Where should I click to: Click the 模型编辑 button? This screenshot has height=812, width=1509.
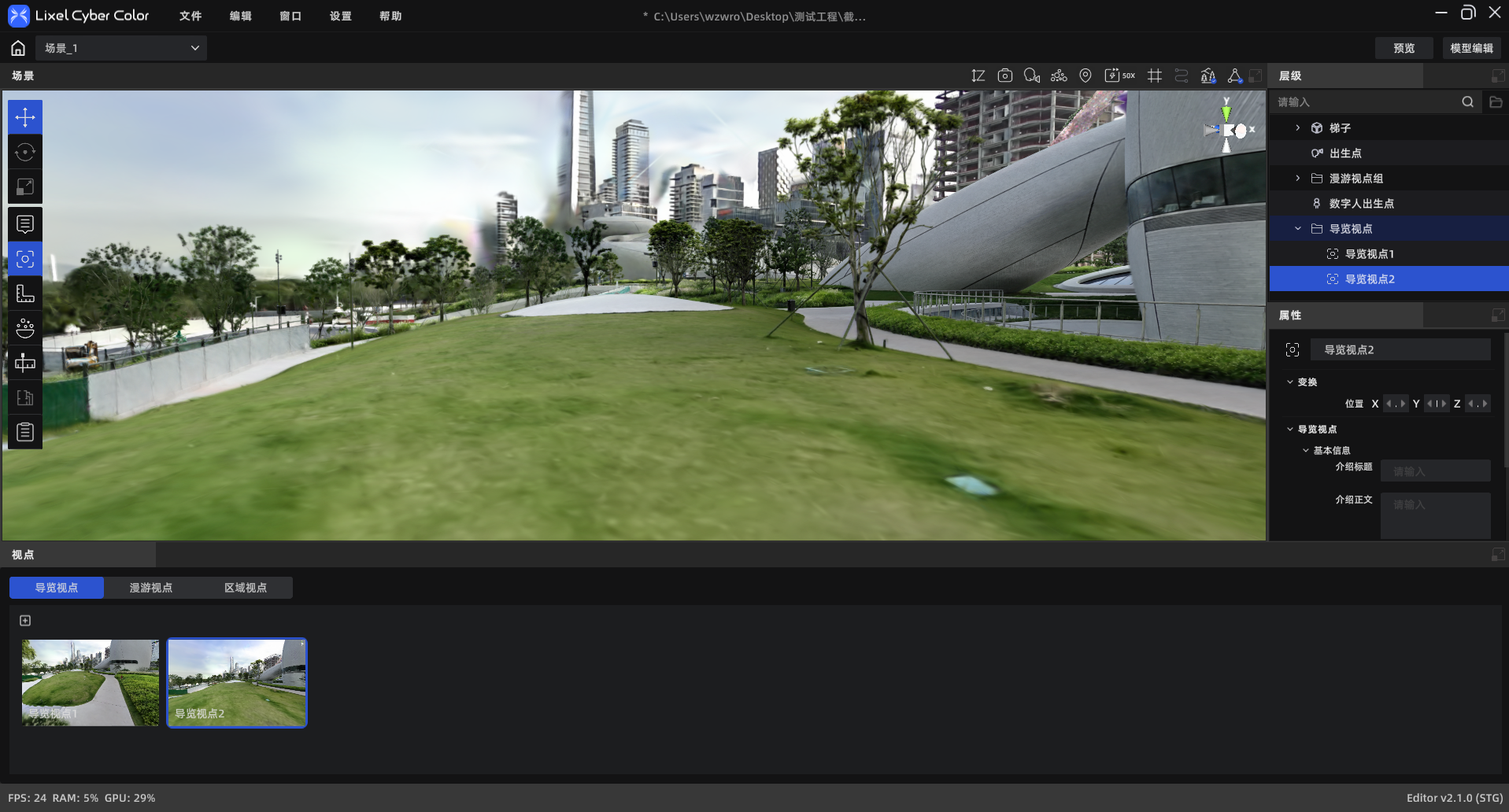tap(1471, 48)
